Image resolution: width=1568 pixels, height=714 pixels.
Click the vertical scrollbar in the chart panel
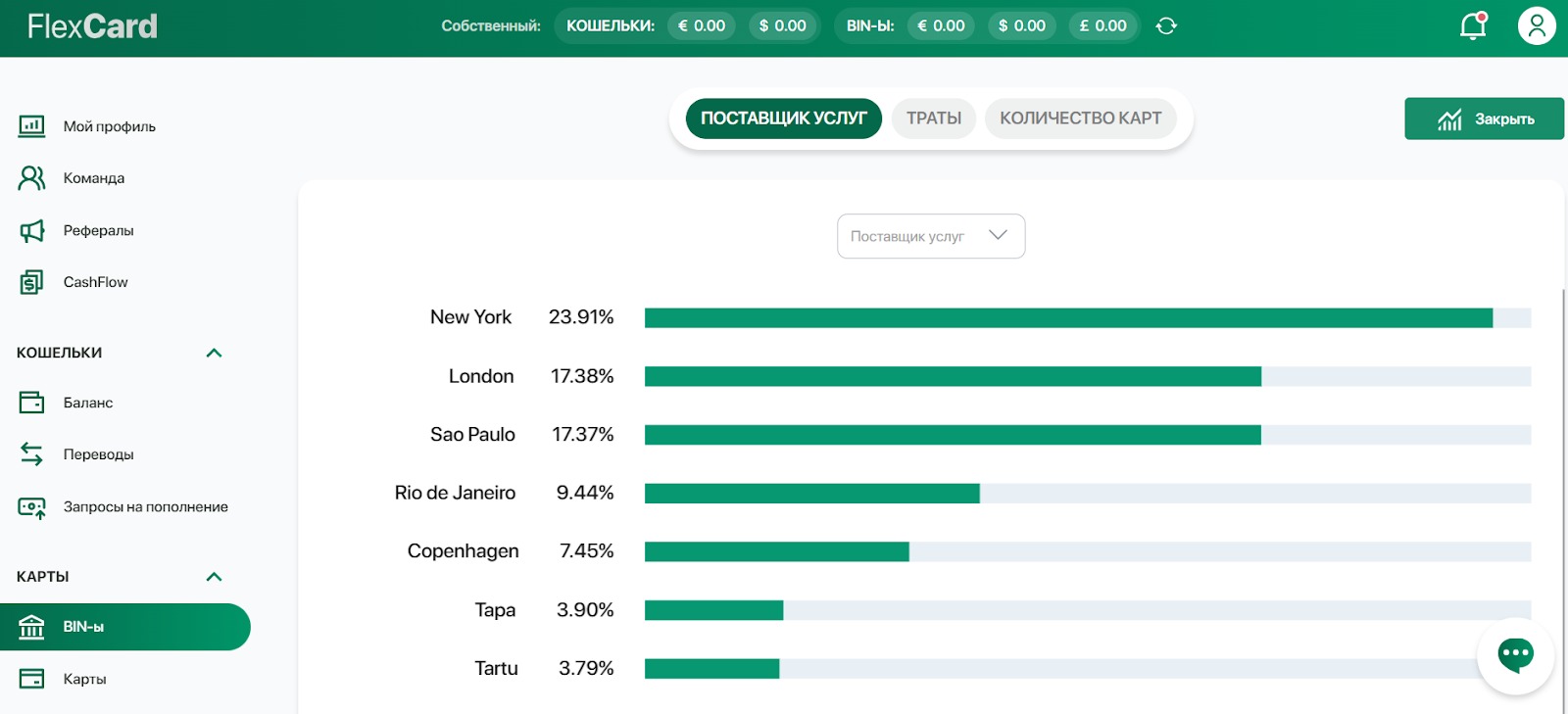pos(1563,490)
